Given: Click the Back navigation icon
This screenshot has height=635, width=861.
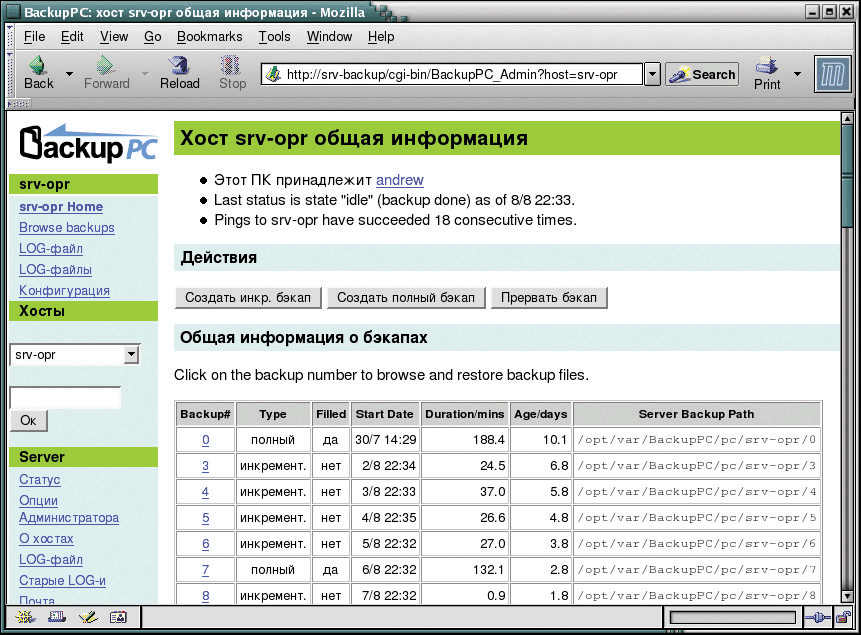Looking at the screenshot, I should pyautogui.click(x=39, y=72).
